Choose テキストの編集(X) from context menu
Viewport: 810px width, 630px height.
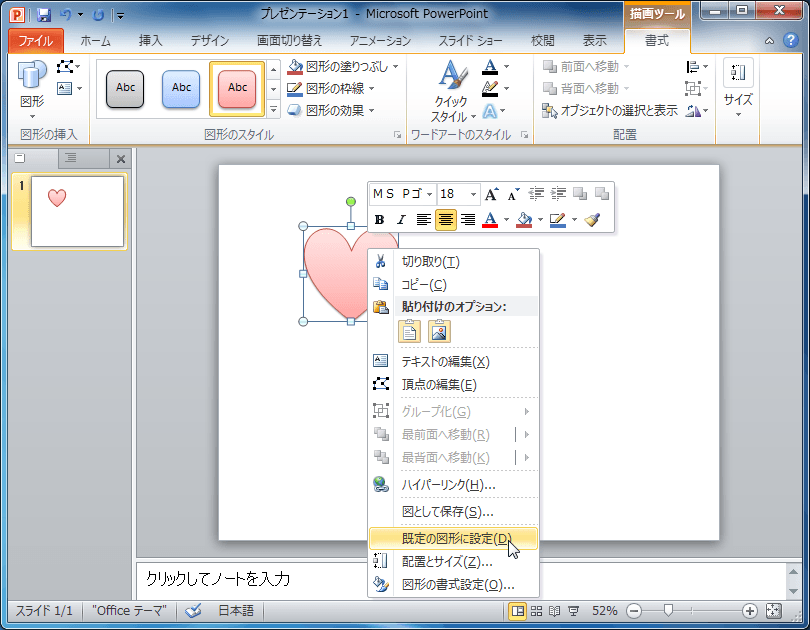(x=454, y=361)
